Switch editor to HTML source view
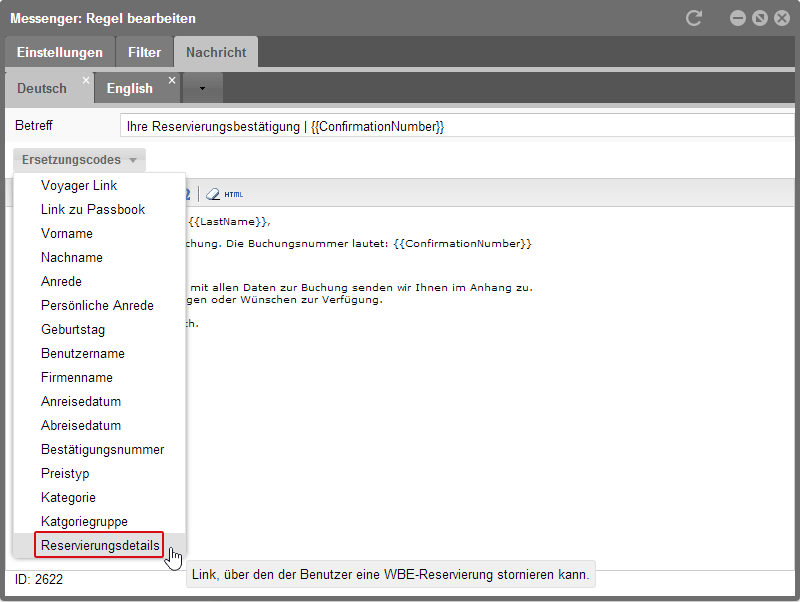This screenshot has width=800, height=602. 233,194
